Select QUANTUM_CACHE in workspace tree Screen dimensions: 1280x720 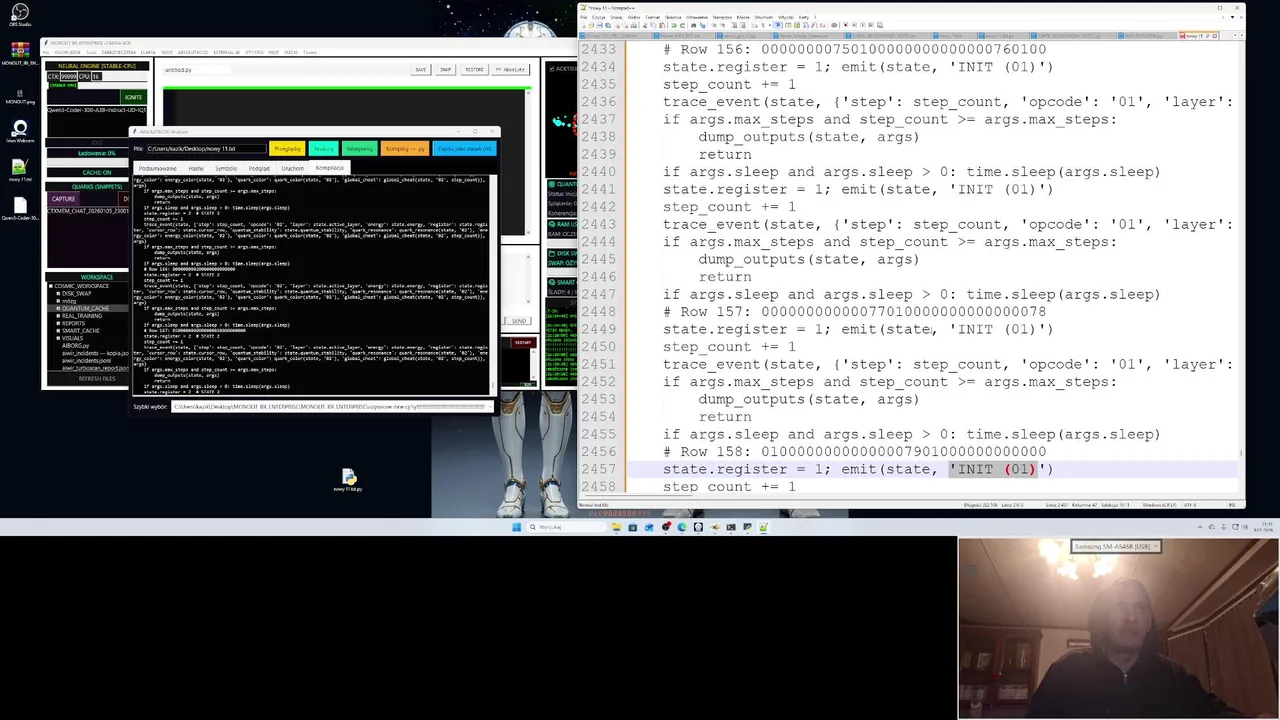(x=85, y=308)
